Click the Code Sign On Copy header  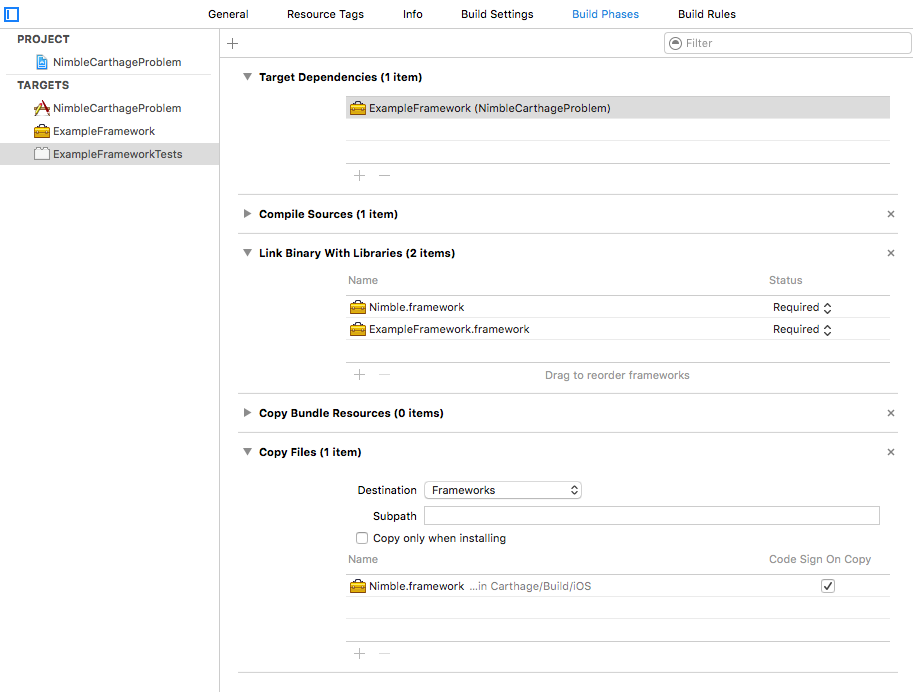(820, 559)
